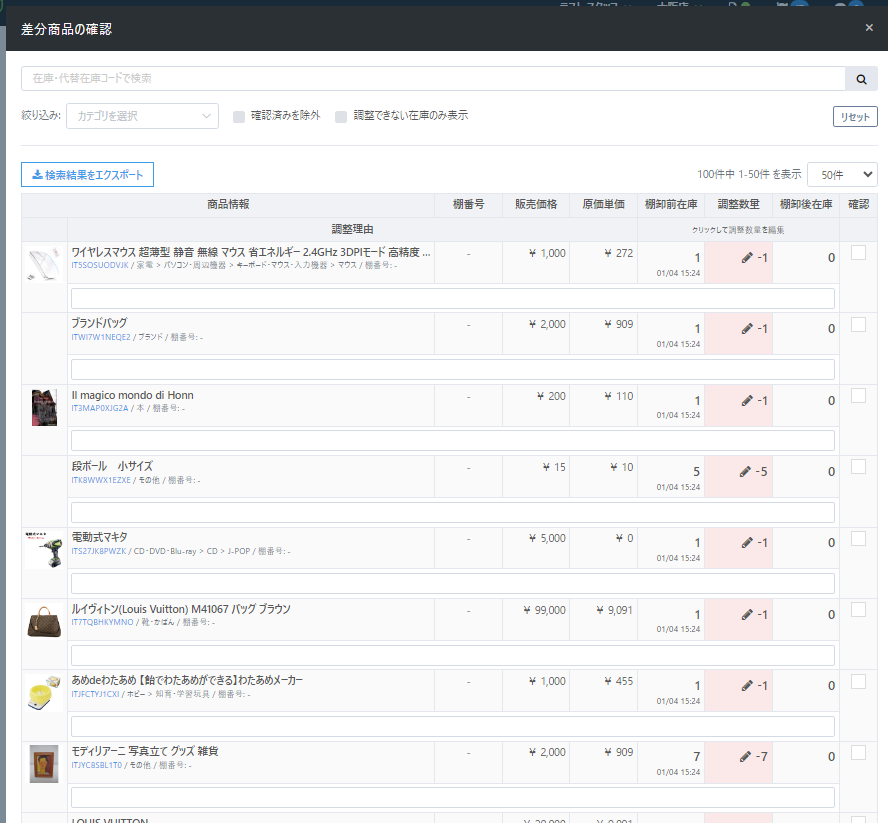
Task: Close the 差分商品の確認 dialog
Action: [869, 28]
